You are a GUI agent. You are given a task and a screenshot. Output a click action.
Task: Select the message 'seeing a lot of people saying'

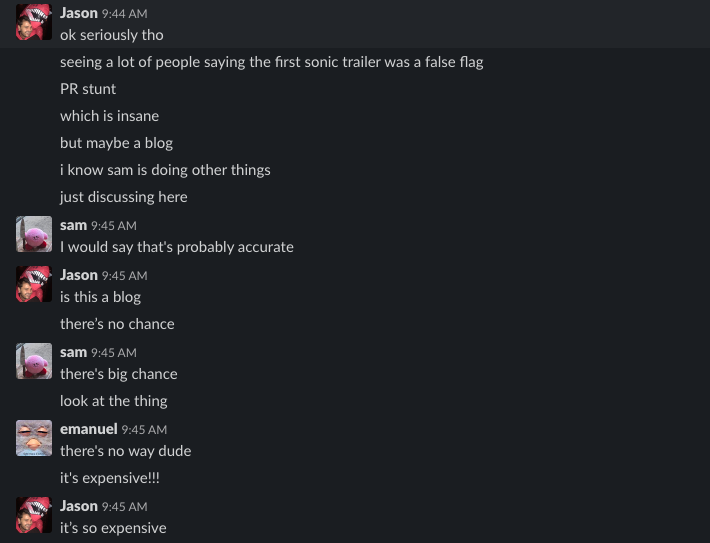point(272,62)
